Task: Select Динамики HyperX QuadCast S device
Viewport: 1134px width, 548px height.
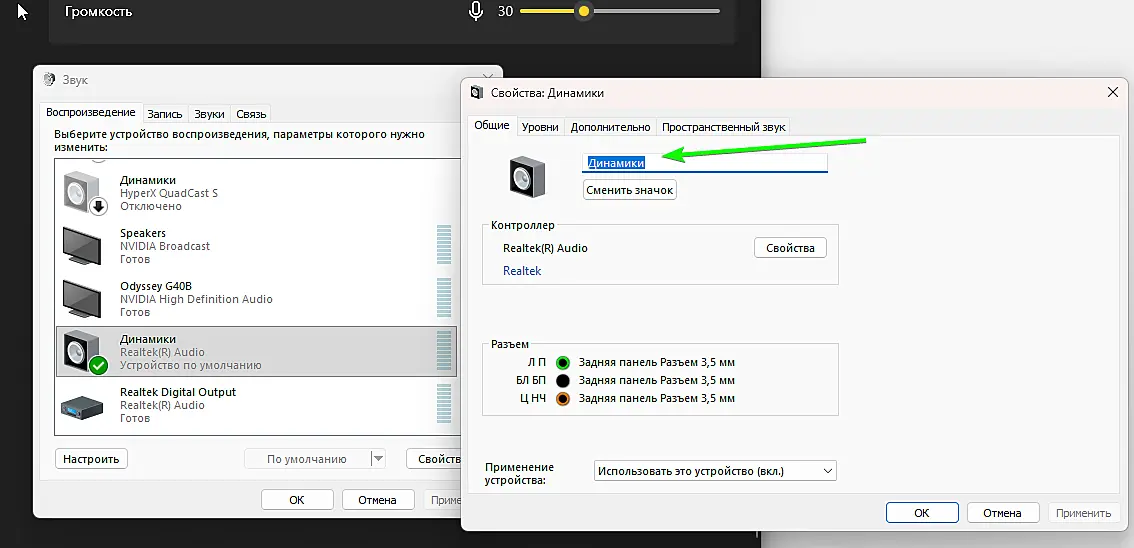Action: point(256,193)
